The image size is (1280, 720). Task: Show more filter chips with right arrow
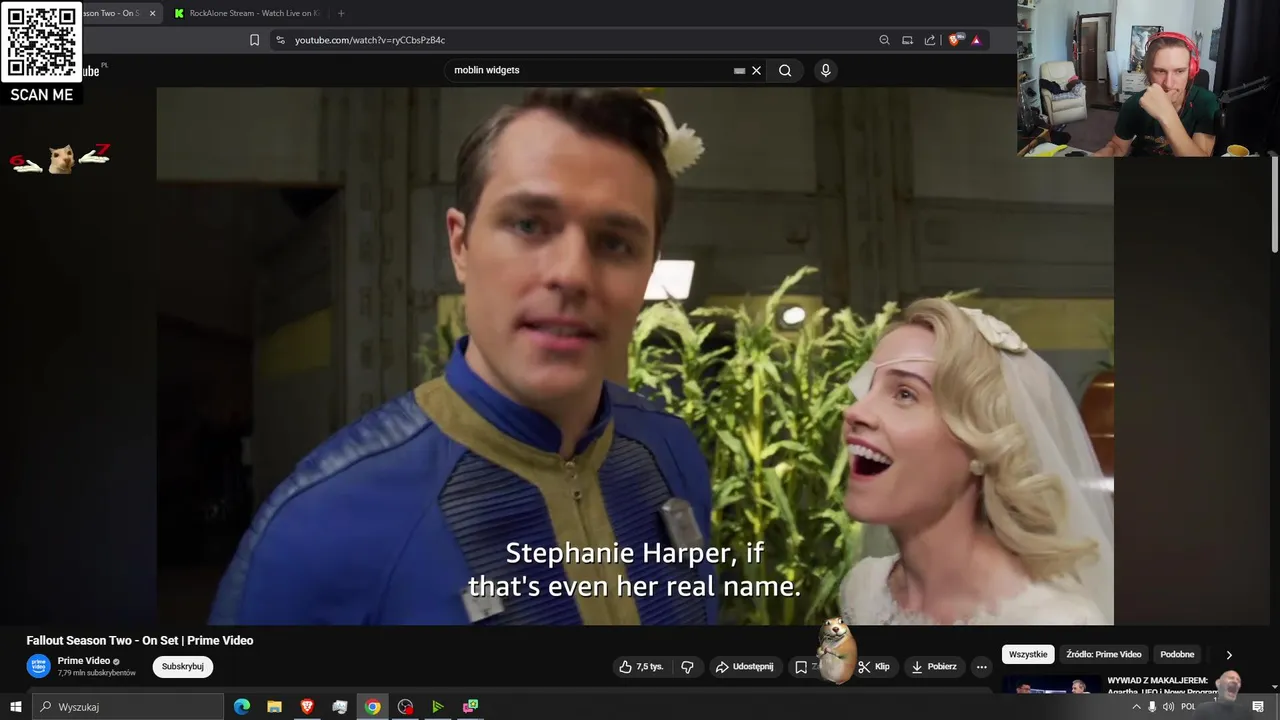click(x=1229, y=655)
